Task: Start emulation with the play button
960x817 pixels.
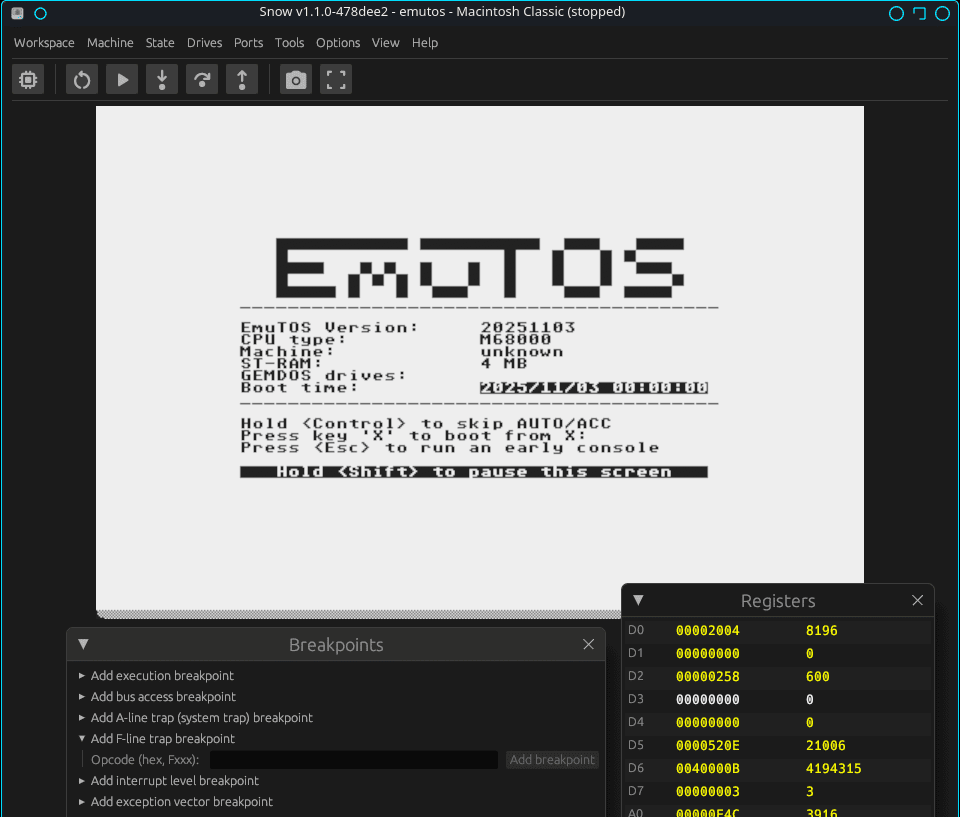Action: (122, 80)
